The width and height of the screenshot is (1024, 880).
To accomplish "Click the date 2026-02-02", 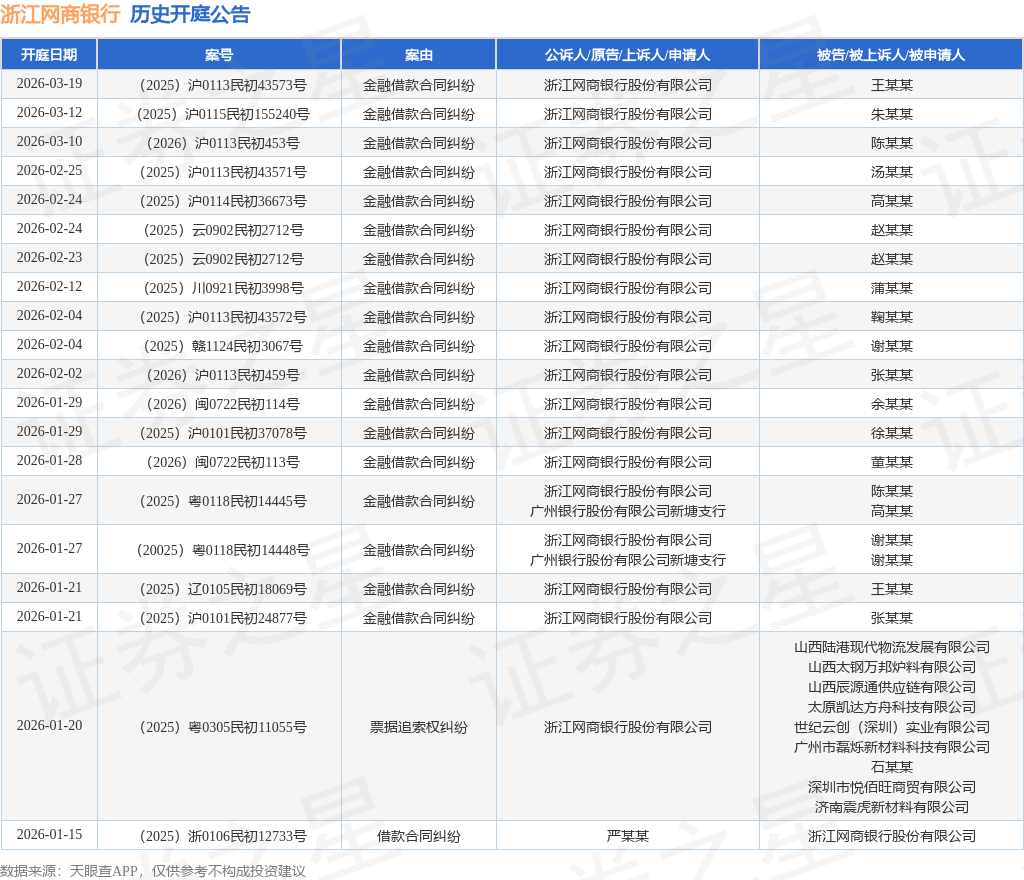I will pyautogui.click(x=50, y=373).
